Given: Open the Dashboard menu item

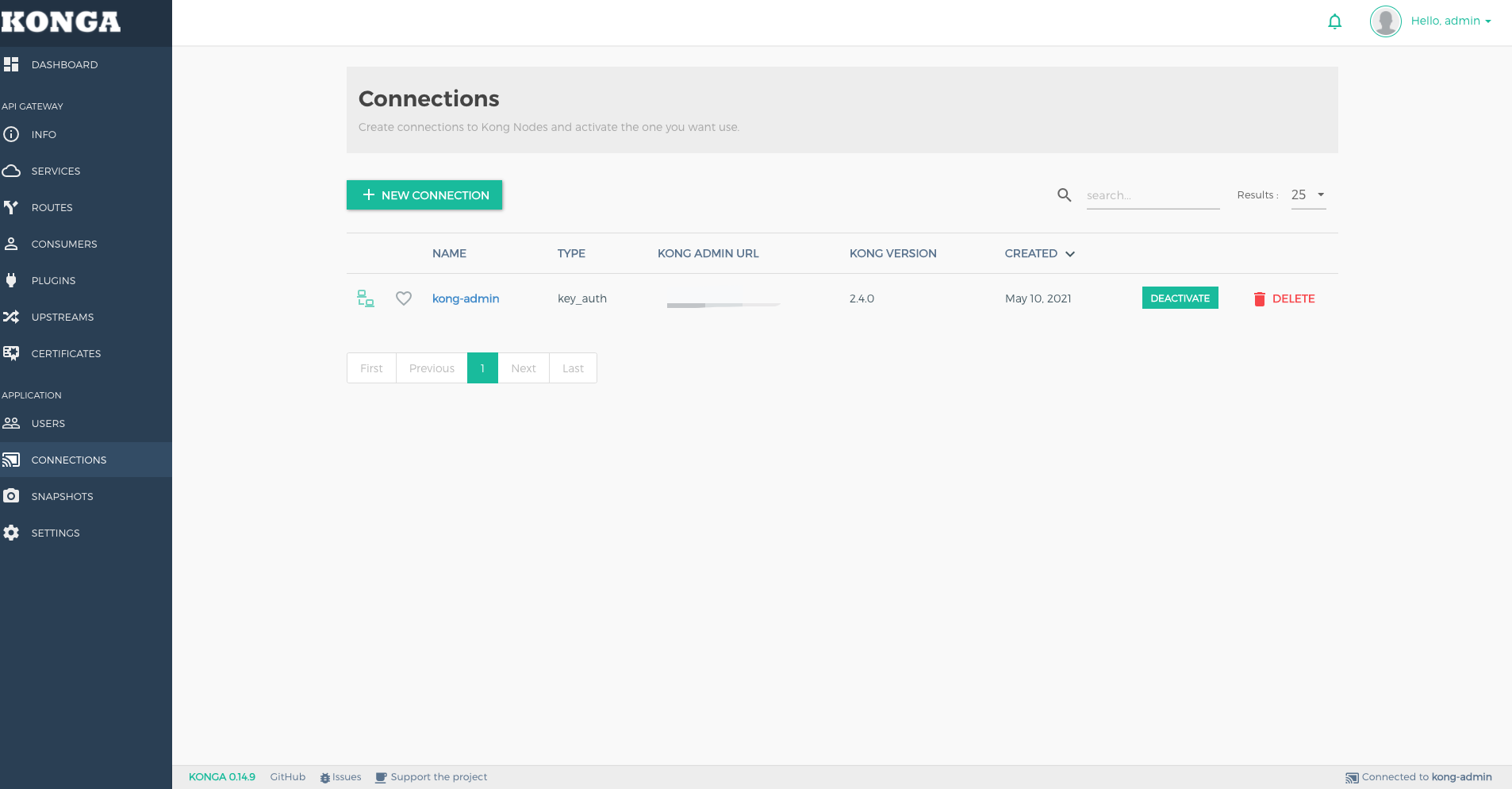Looking at the screenshot, I should pyautogui.click(x=64, y=64).
